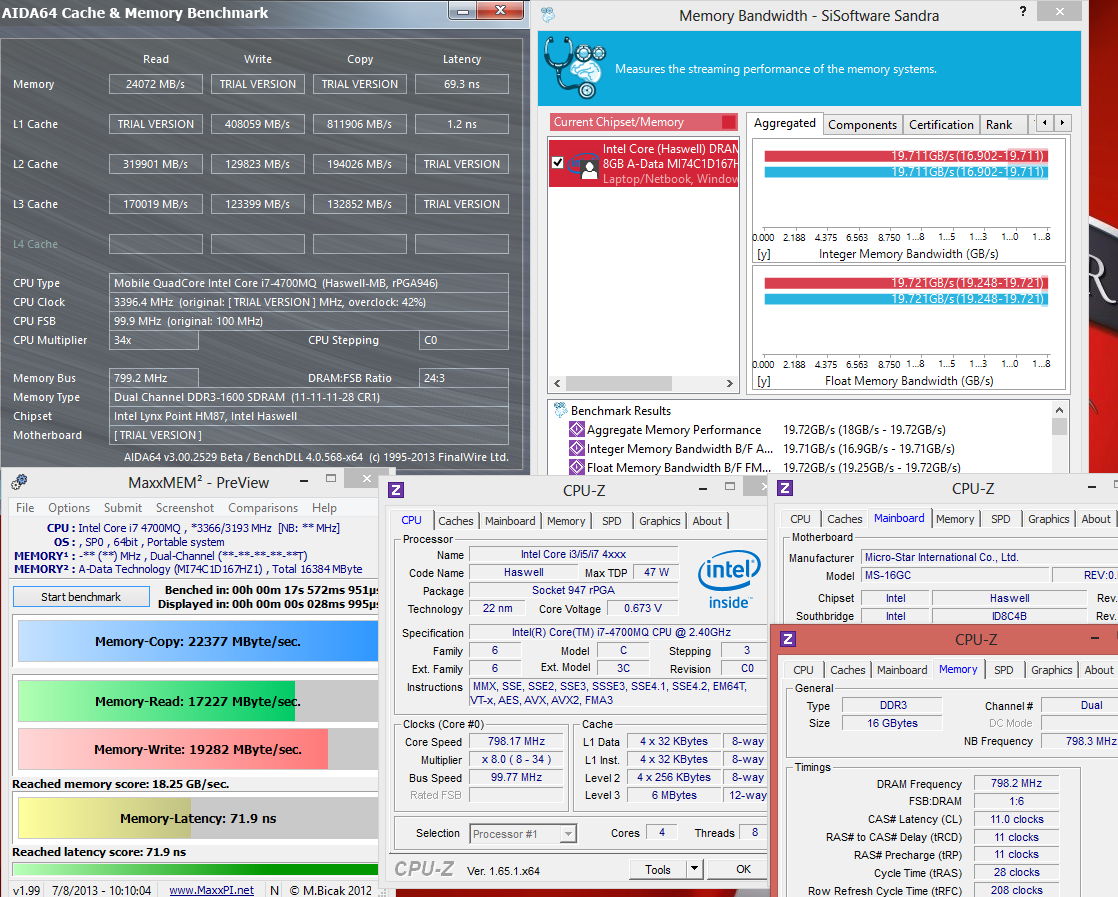Click the Z icon in CPU-Z Mainboard window

click(785, 488)
